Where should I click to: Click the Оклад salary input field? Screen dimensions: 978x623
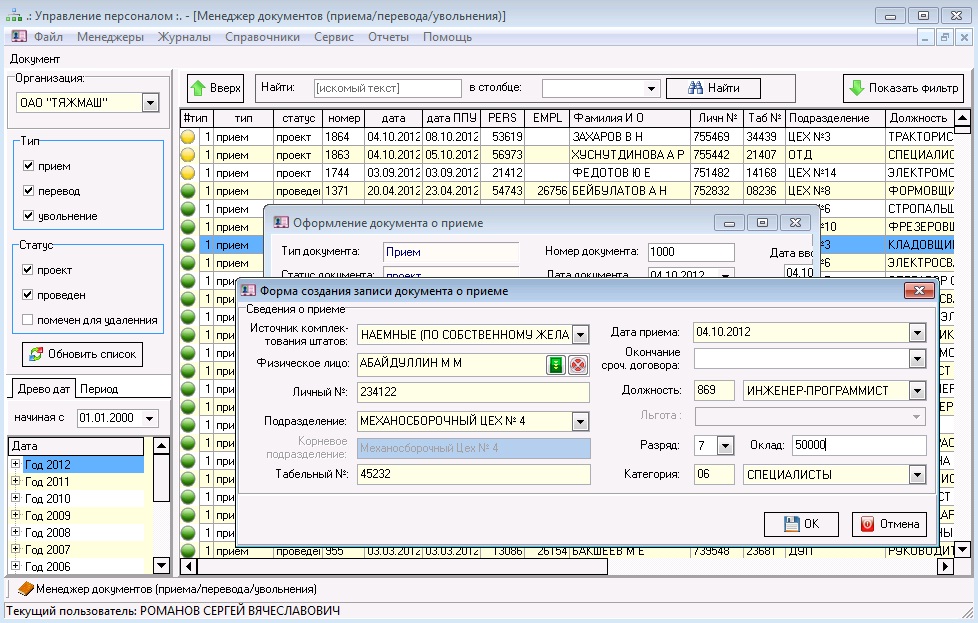858,446
